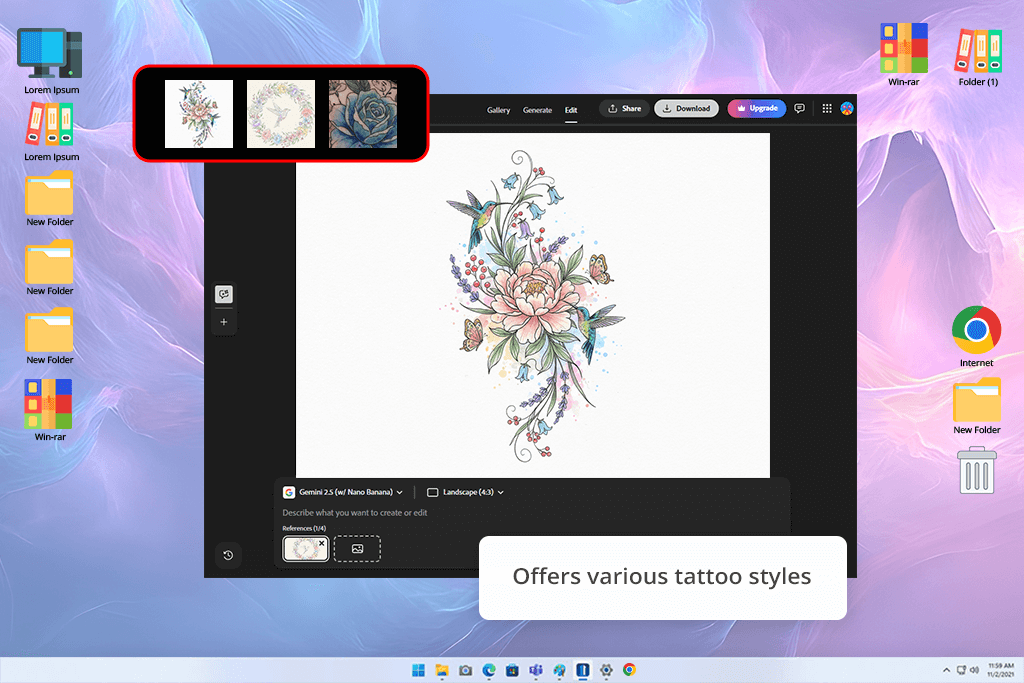Open the Paint app in the taskbar

tap(560, 670)
